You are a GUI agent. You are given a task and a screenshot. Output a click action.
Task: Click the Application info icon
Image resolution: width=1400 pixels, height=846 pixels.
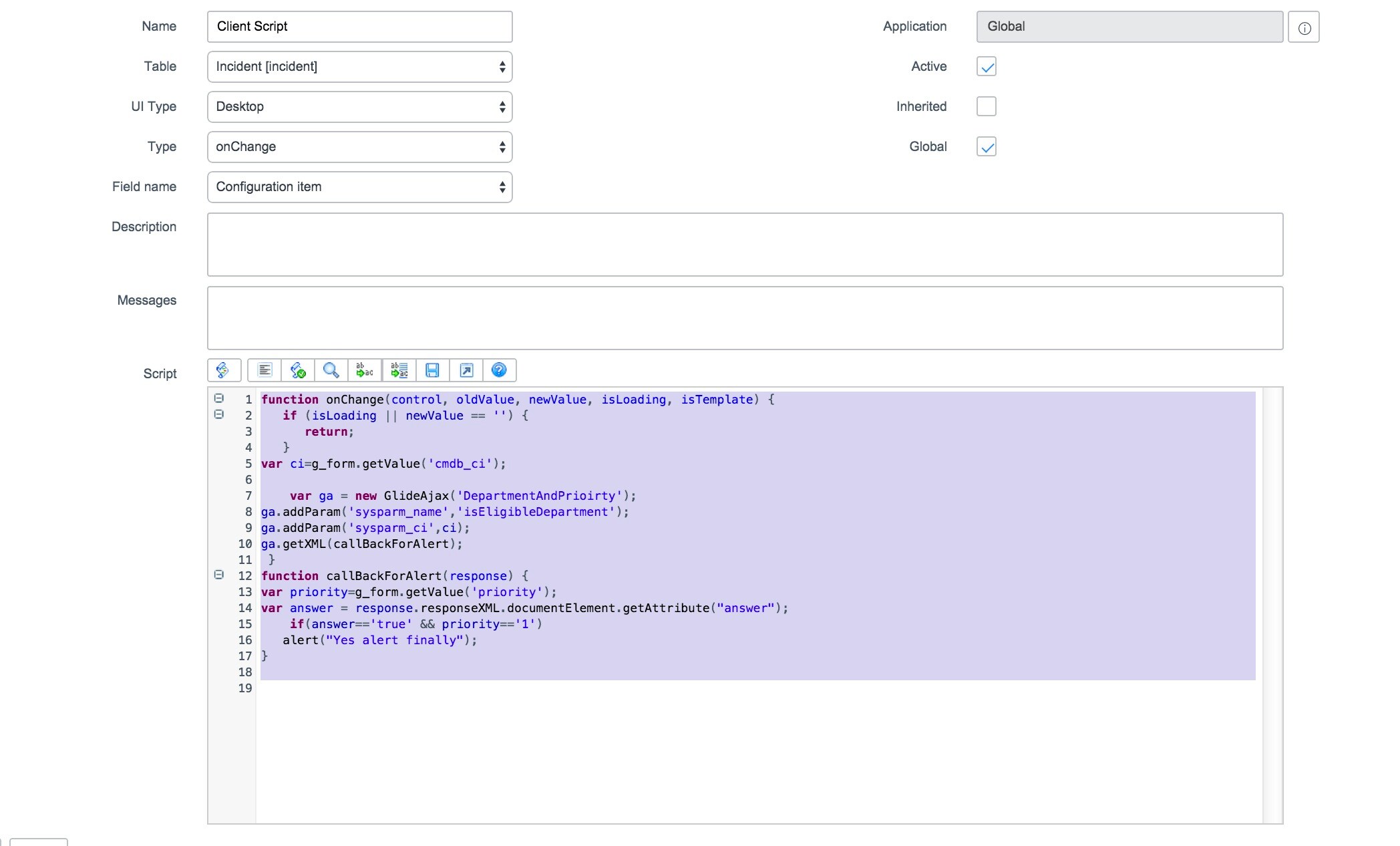pos(1304,27)
